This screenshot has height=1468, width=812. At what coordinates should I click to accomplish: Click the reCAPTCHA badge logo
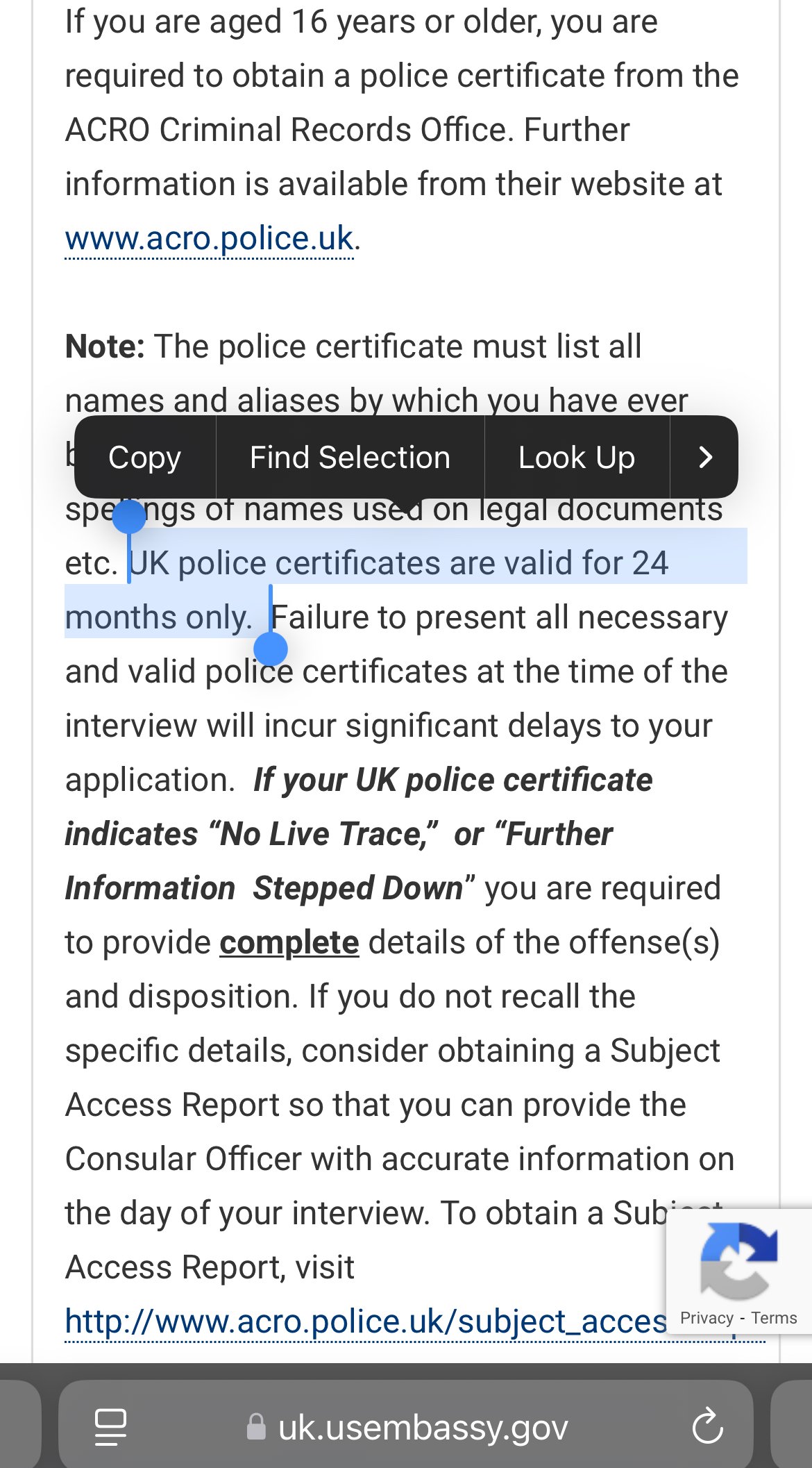pos(738,1261)
